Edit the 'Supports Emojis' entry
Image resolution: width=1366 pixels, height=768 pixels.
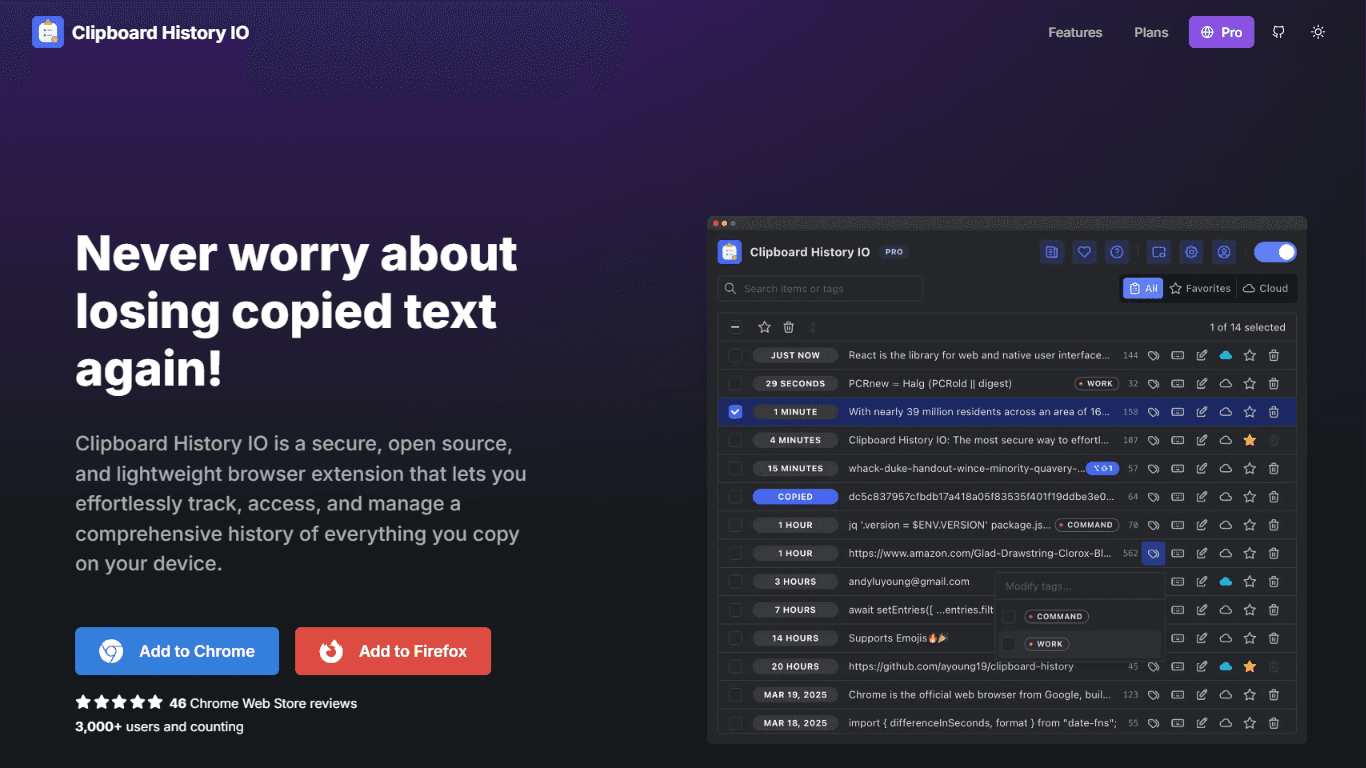tap(1202, 638)
